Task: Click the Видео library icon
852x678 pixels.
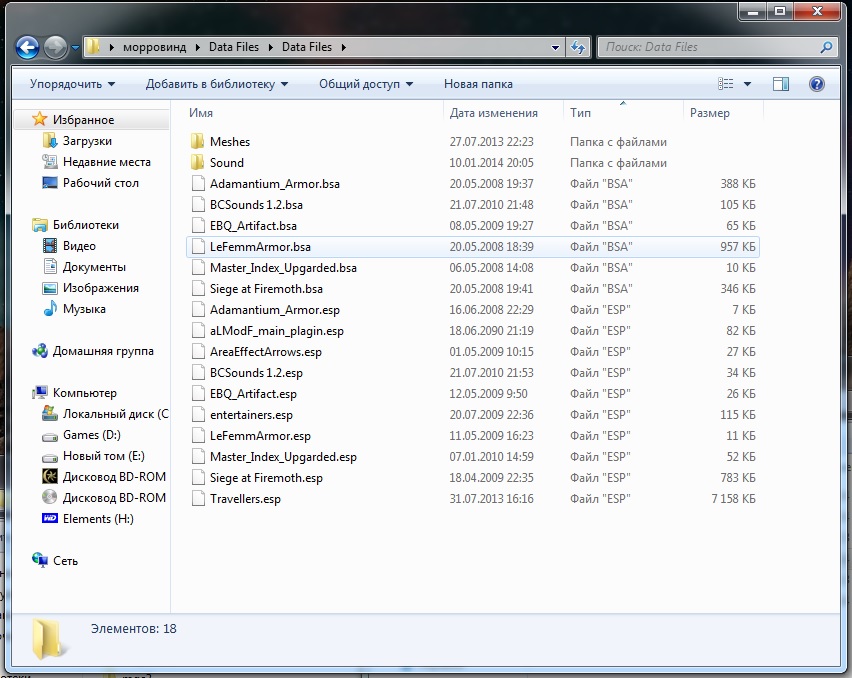Action: pos(49,246)
